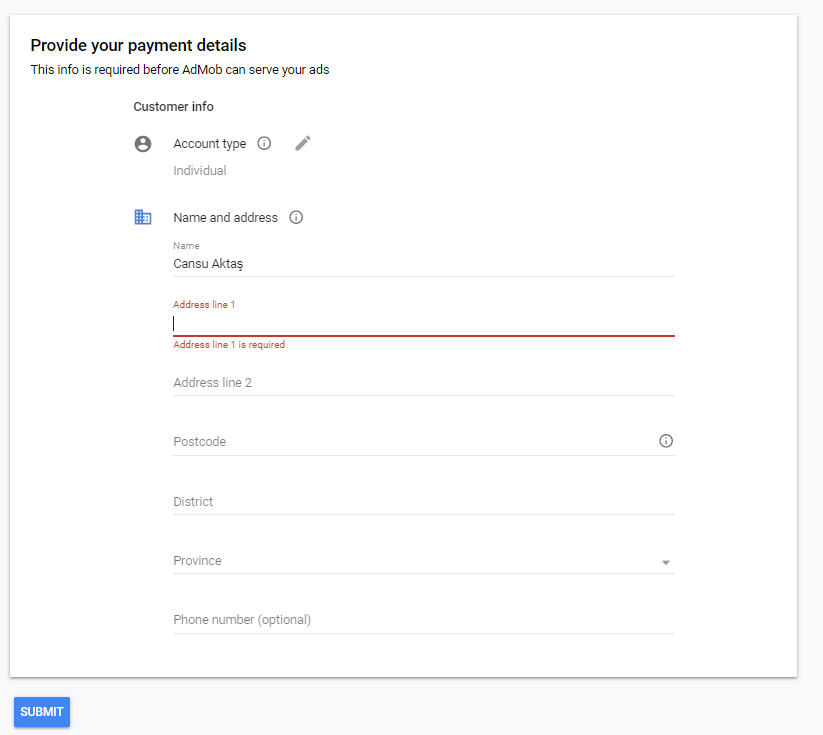Select the Address line 2 field
The width and height of the screenshot is (823, 735).
click(424, 383)
